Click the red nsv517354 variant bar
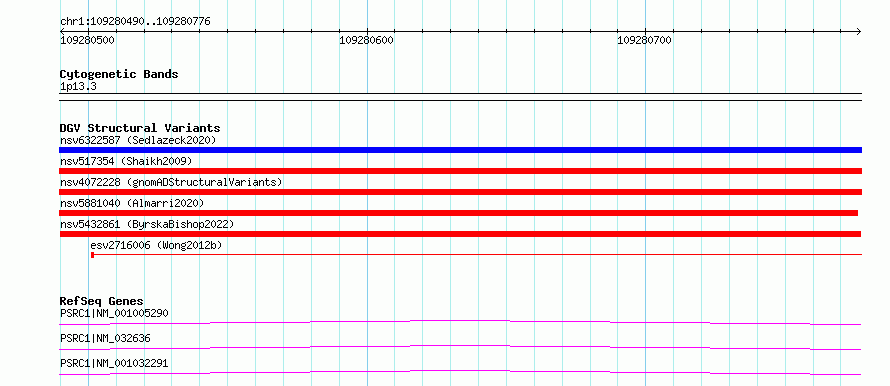Screen dimensions: 890x386 tap(460, 171)
